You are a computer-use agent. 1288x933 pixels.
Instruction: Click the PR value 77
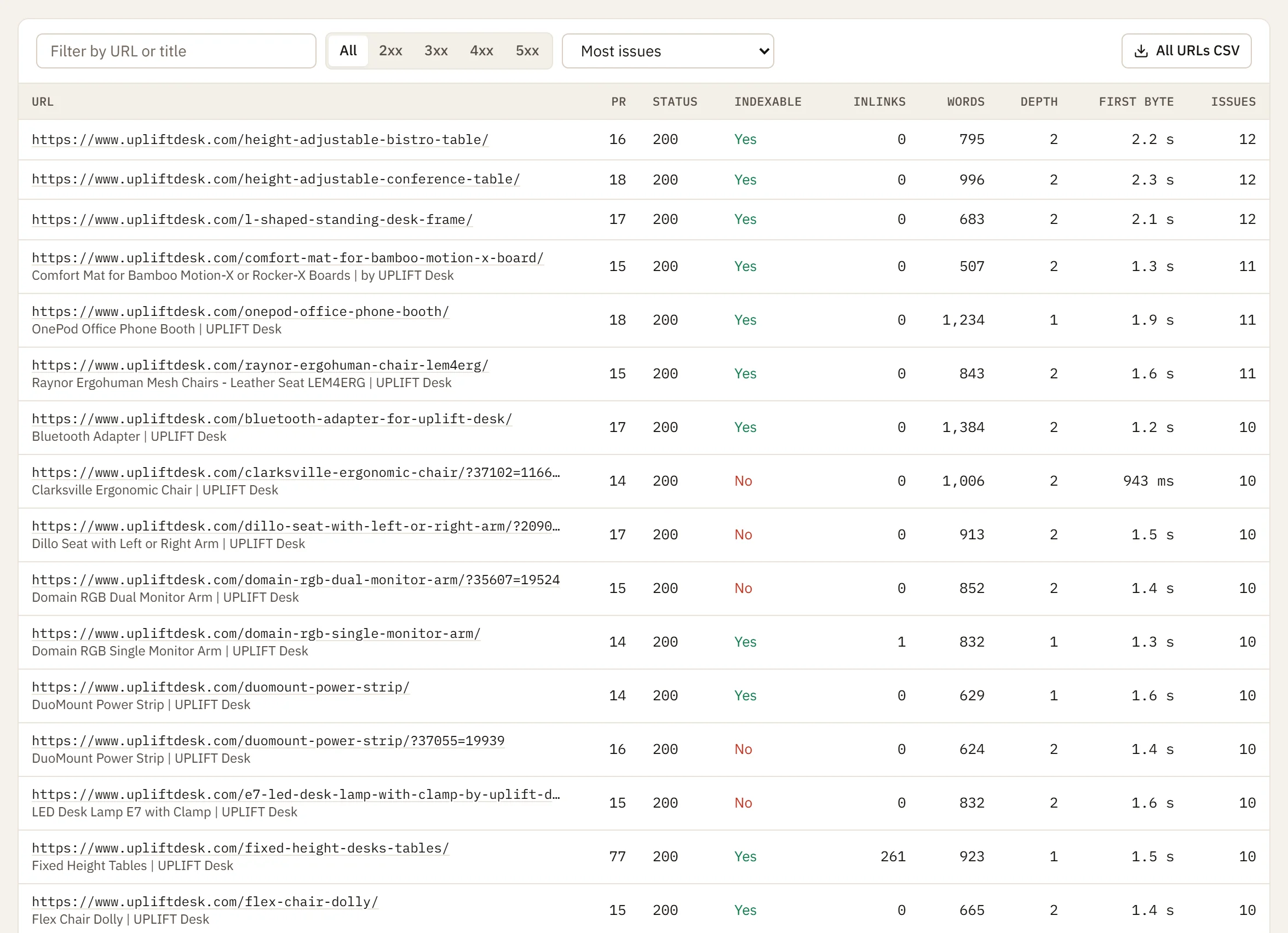pyautogui.click(x=617, y=857)
